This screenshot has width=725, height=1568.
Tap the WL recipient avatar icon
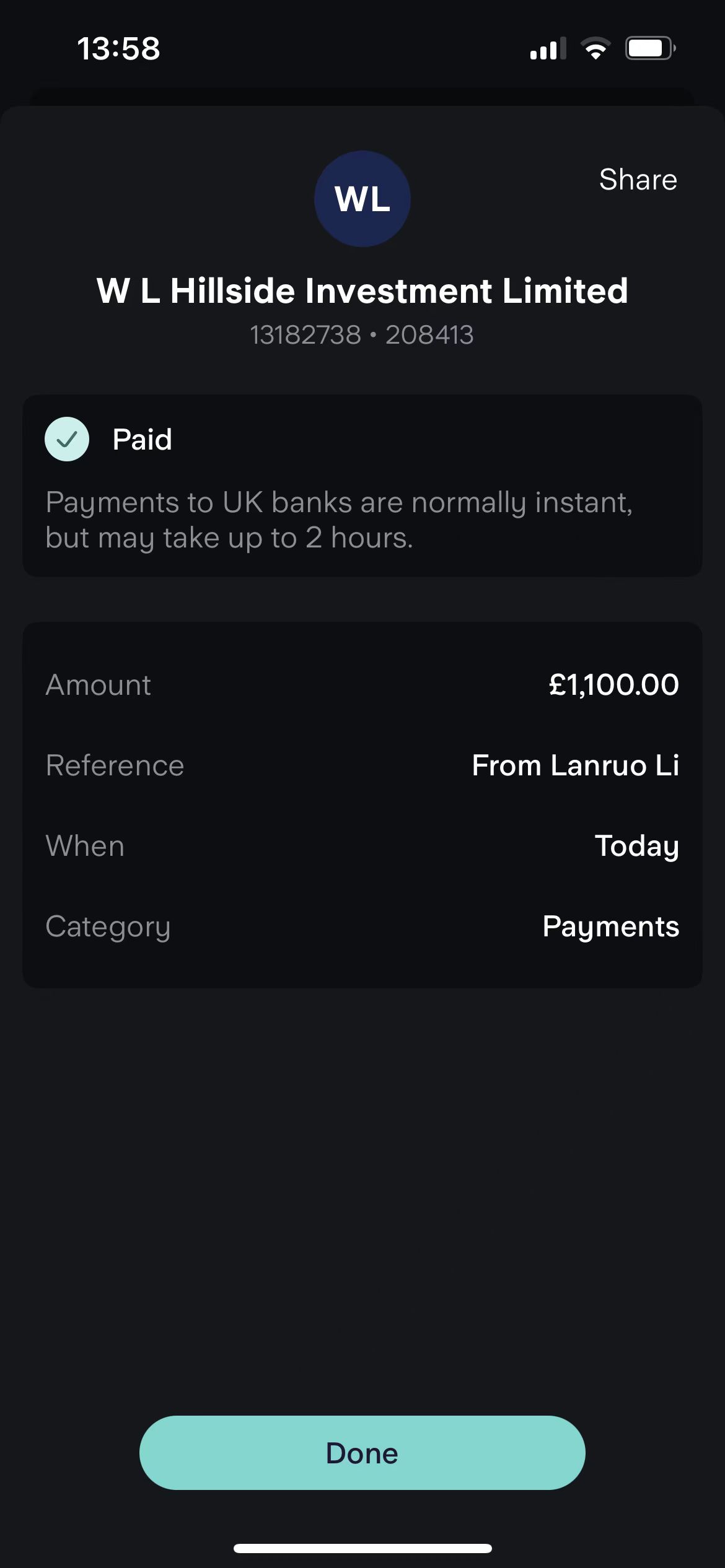click(362, 199)
